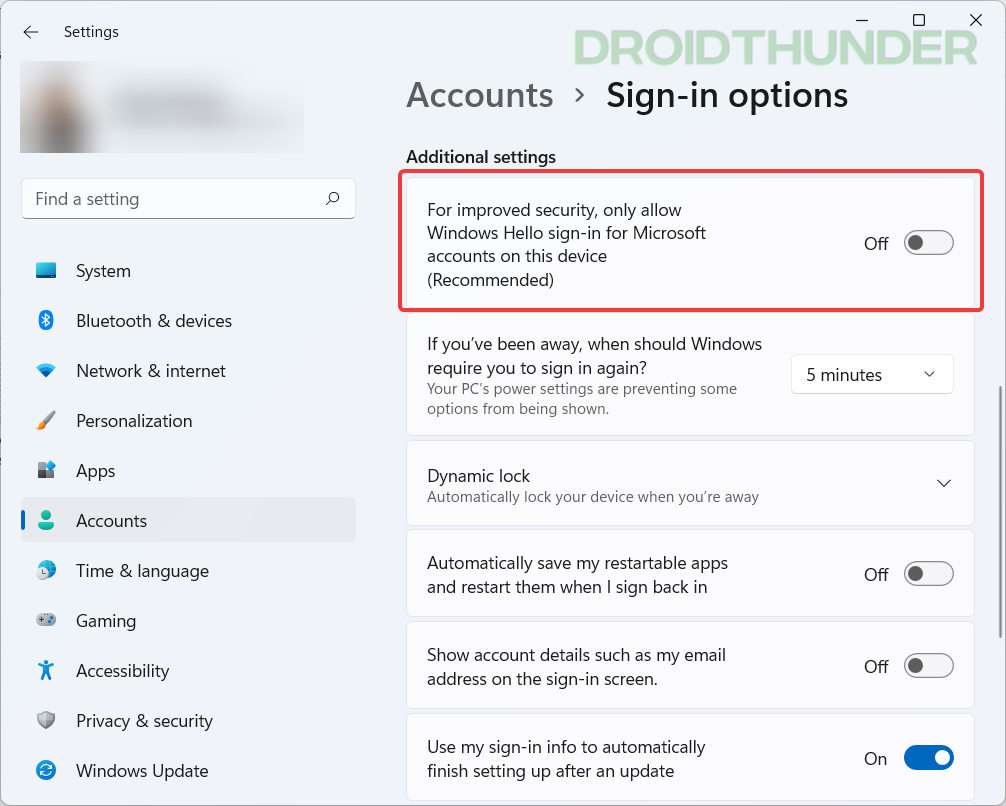1006x806 pixels.
Task: Open the 5 minutes sign-in dropdown
Action: point(872,374)
